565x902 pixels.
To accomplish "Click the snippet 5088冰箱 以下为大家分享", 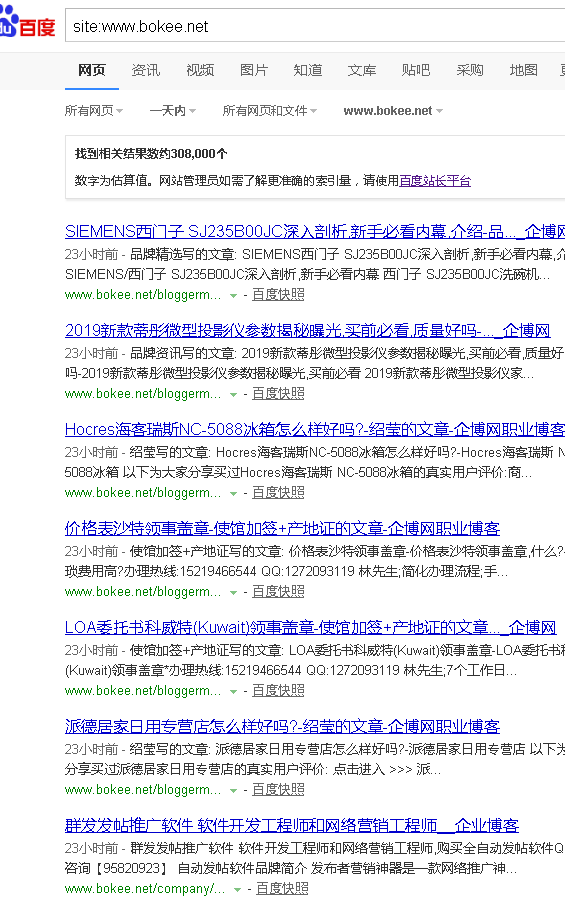I will click(151, 472).
